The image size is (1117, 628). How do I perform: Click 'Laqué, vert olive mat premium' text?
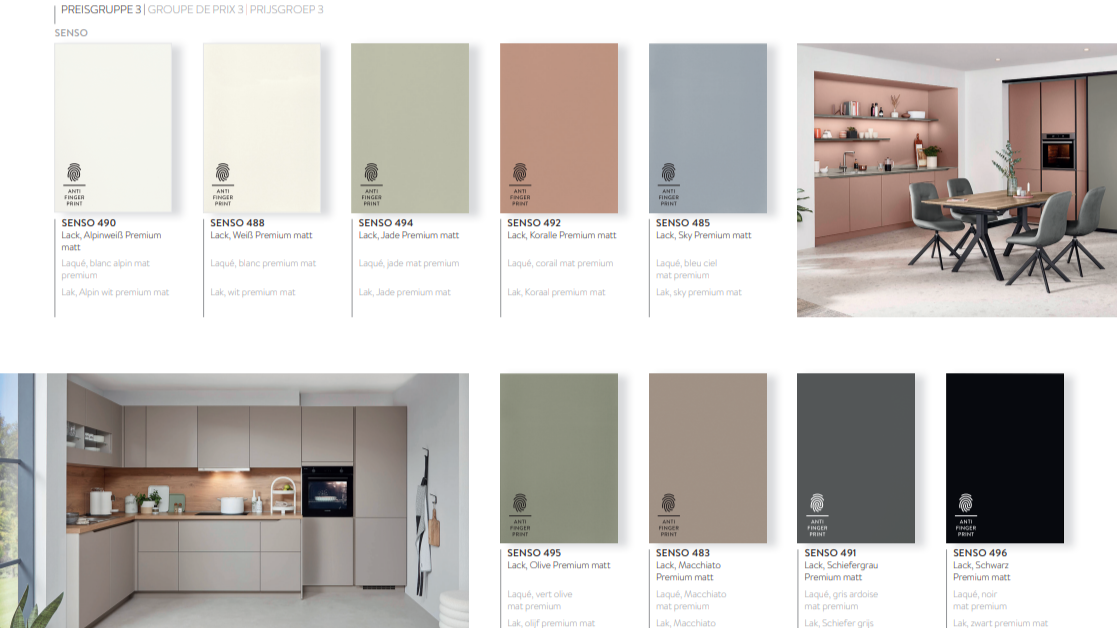coord(540,600)
